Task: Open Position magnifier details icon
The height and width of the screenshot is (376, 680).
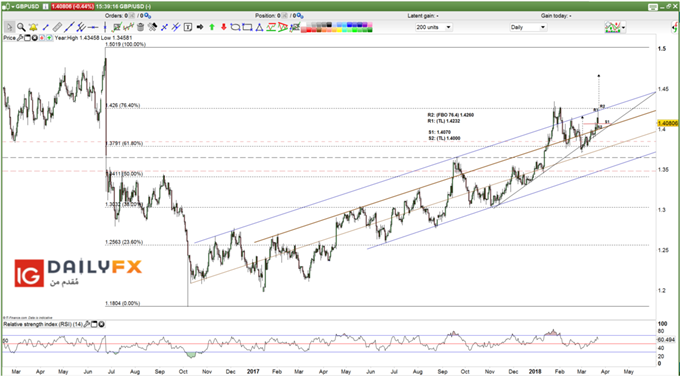Action: (300, 16)
